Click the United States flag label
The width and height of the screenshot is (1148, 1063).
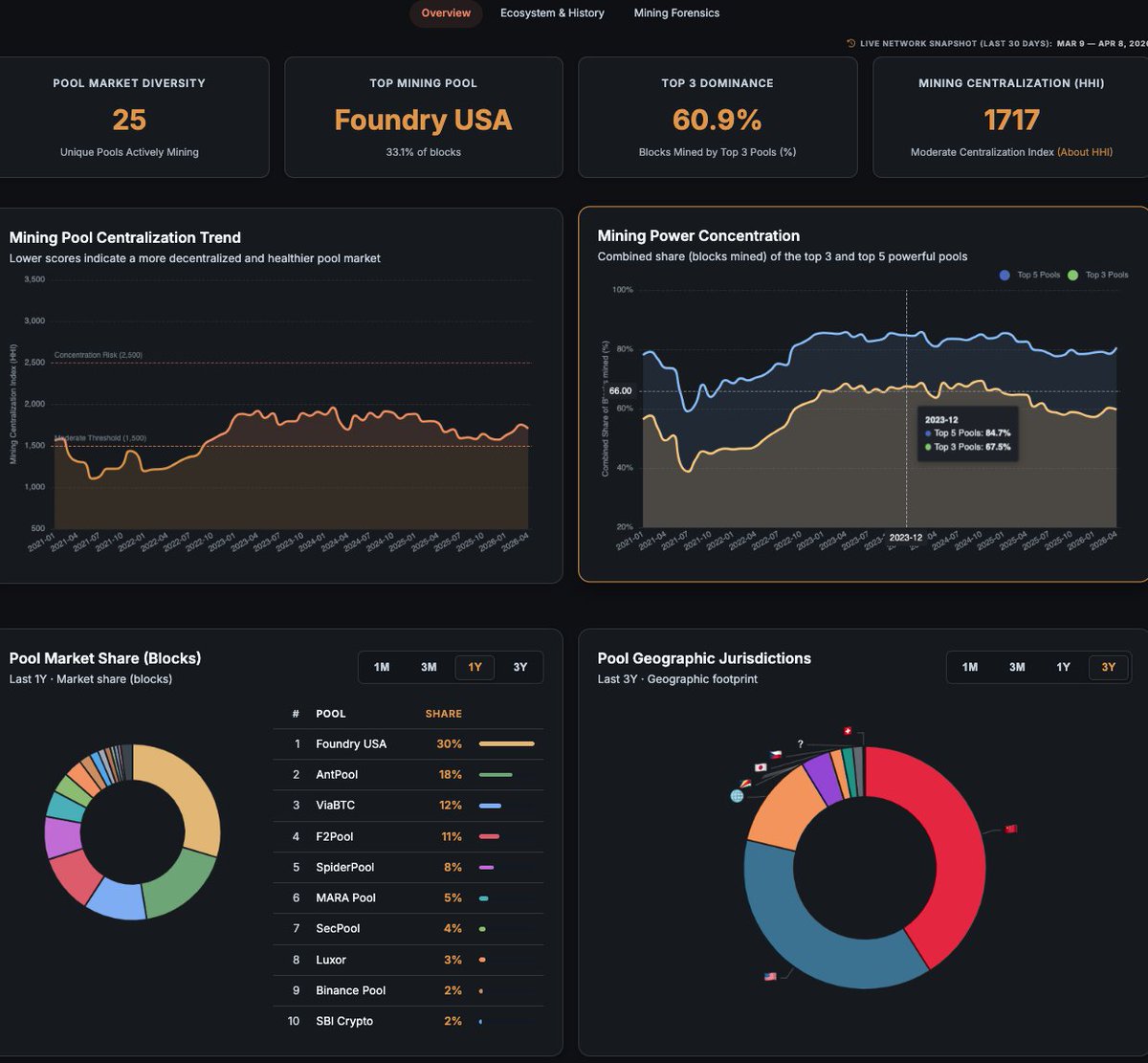(x=770, y=976)
